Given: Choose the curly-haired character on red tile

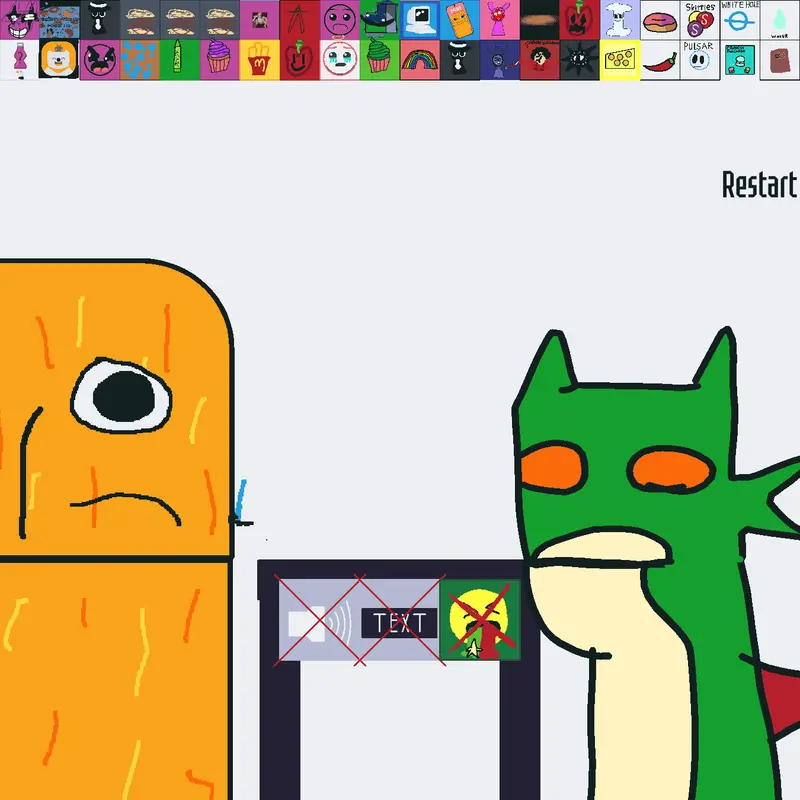Looking at the screenshot, I should pyautogui.click(x=540, y=60).
